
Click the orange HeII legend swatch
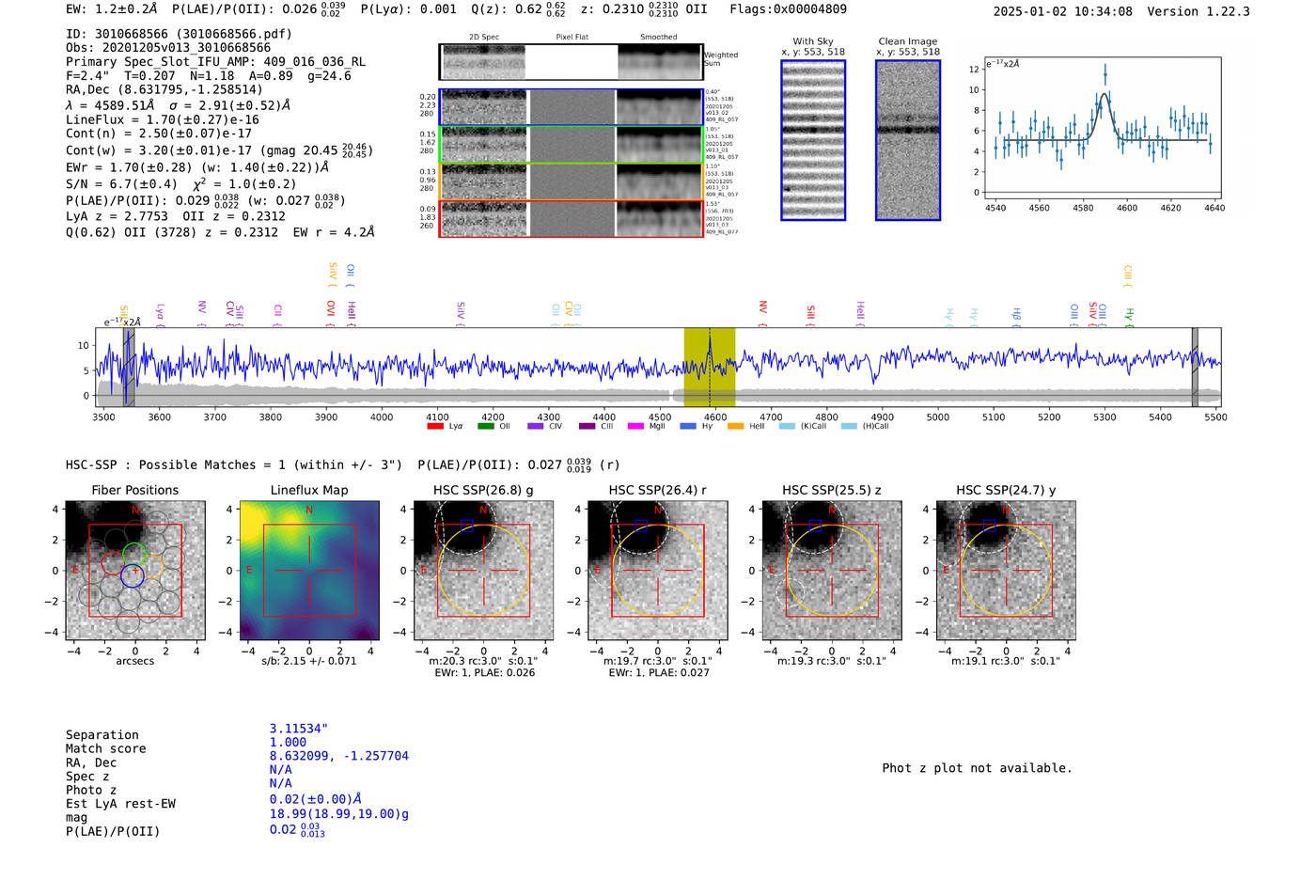click(735, 426)
